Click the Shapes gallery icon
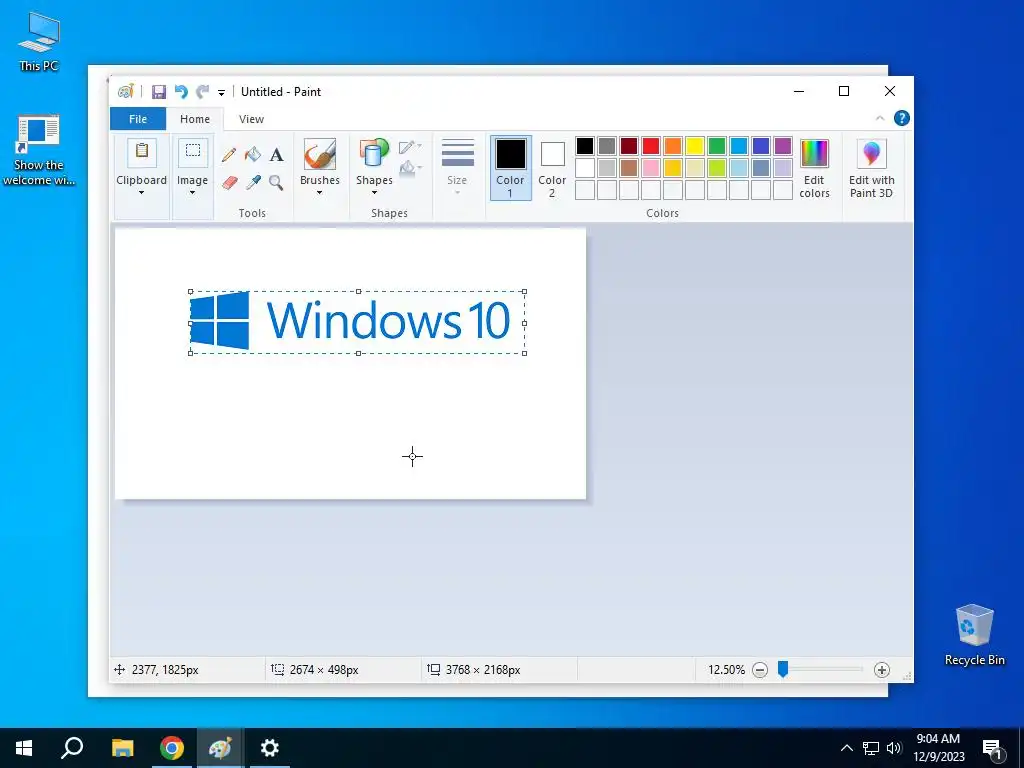The width and height of the screenshot is (1024, 768). click(374, 154)
